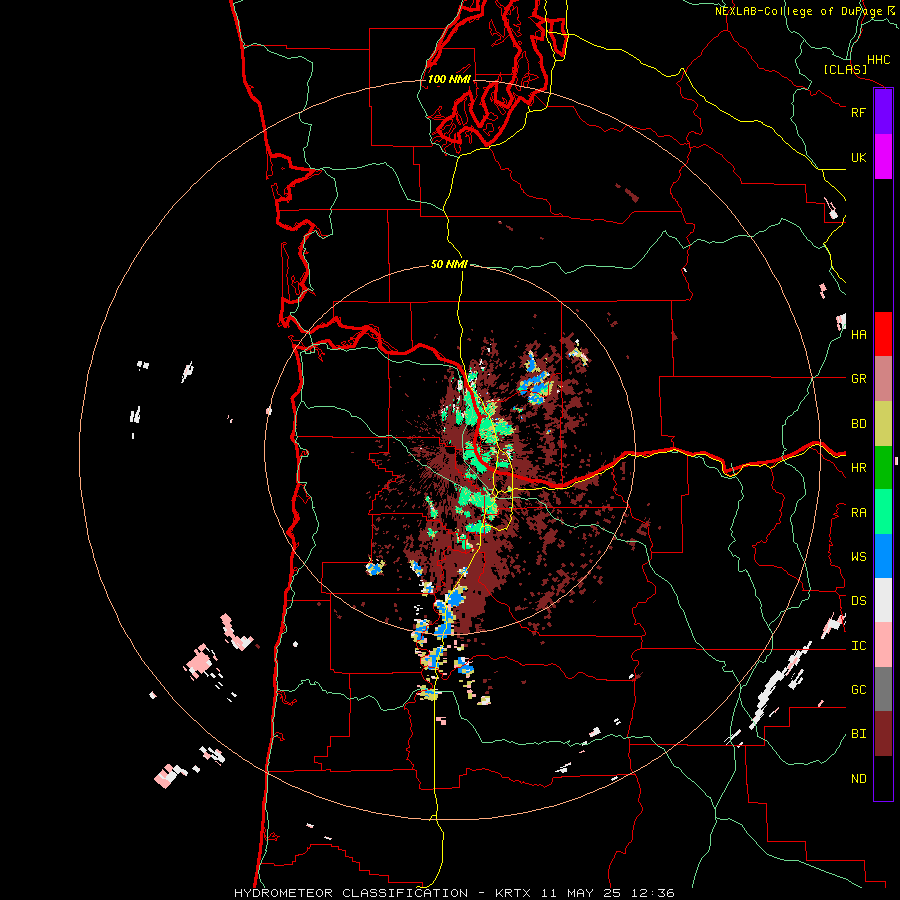Screen dimensions: 900x900
Task: Click the BI brown legend swatch
Action: [x=883, y=734]
